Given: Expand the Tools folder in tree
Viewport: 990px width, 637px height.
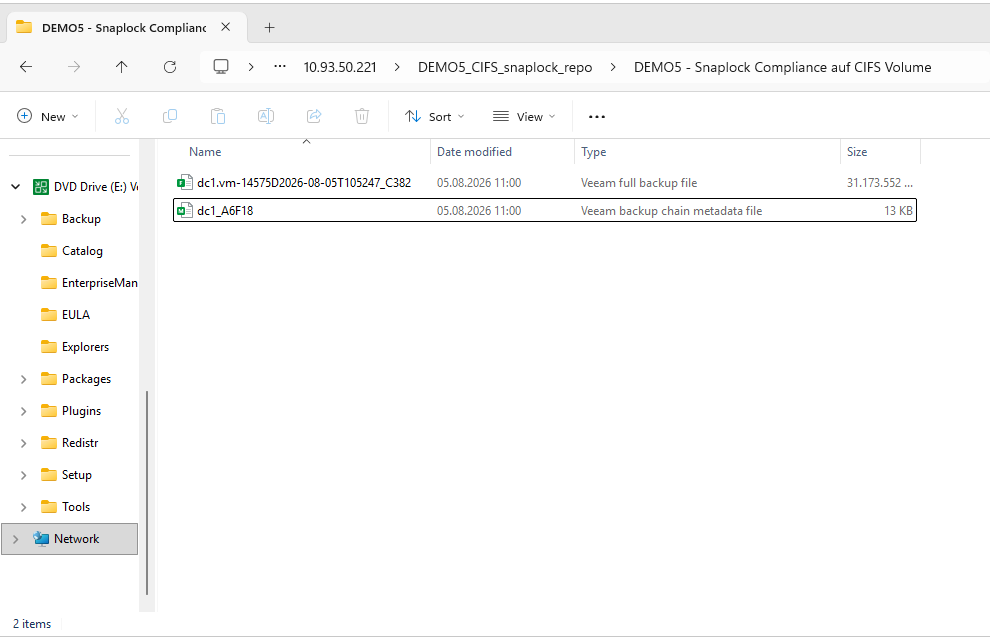Looking at the screenshot, I should coord(23,507).
